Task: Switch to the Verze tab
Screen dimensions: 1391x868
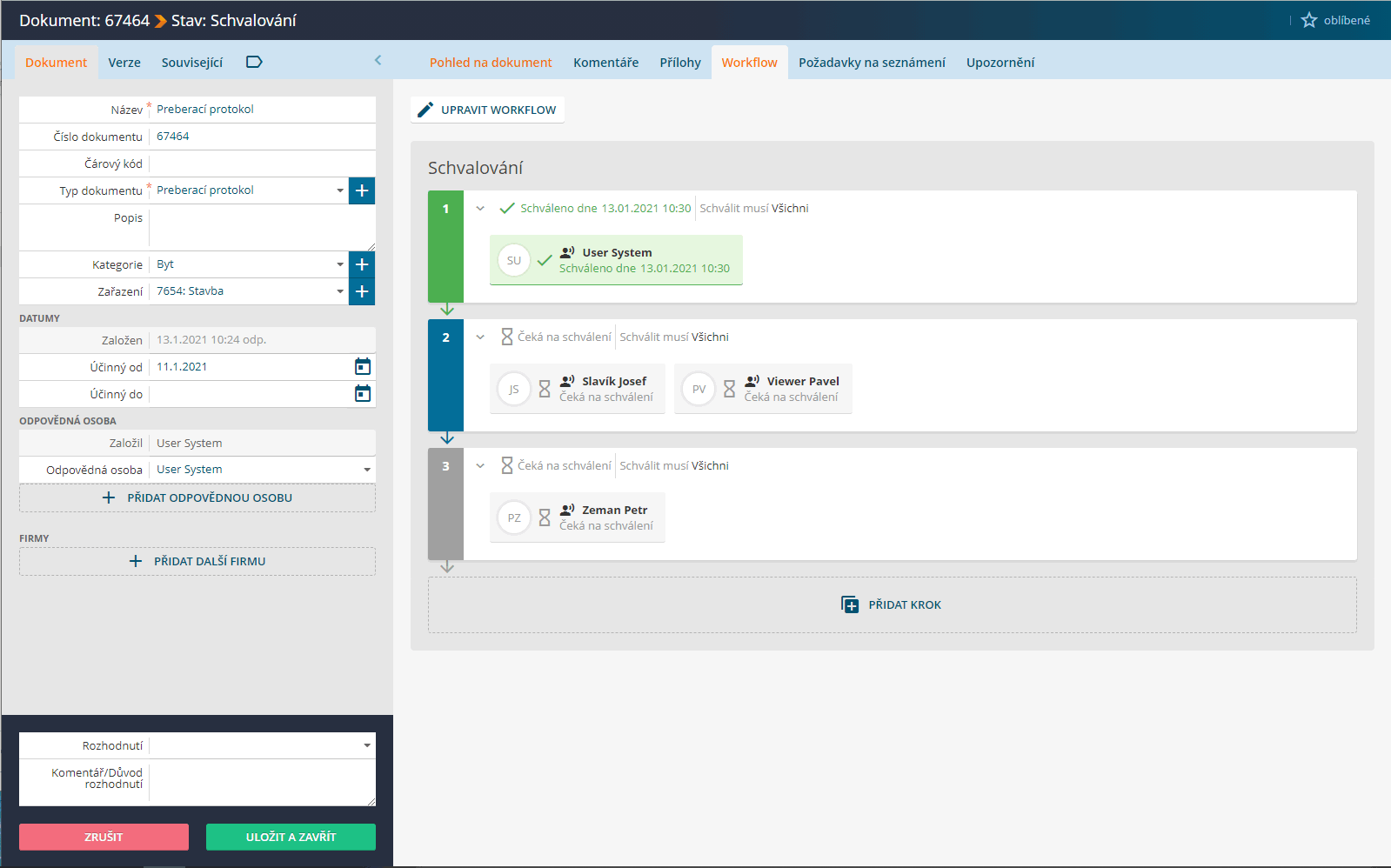Action: [124, 63]
